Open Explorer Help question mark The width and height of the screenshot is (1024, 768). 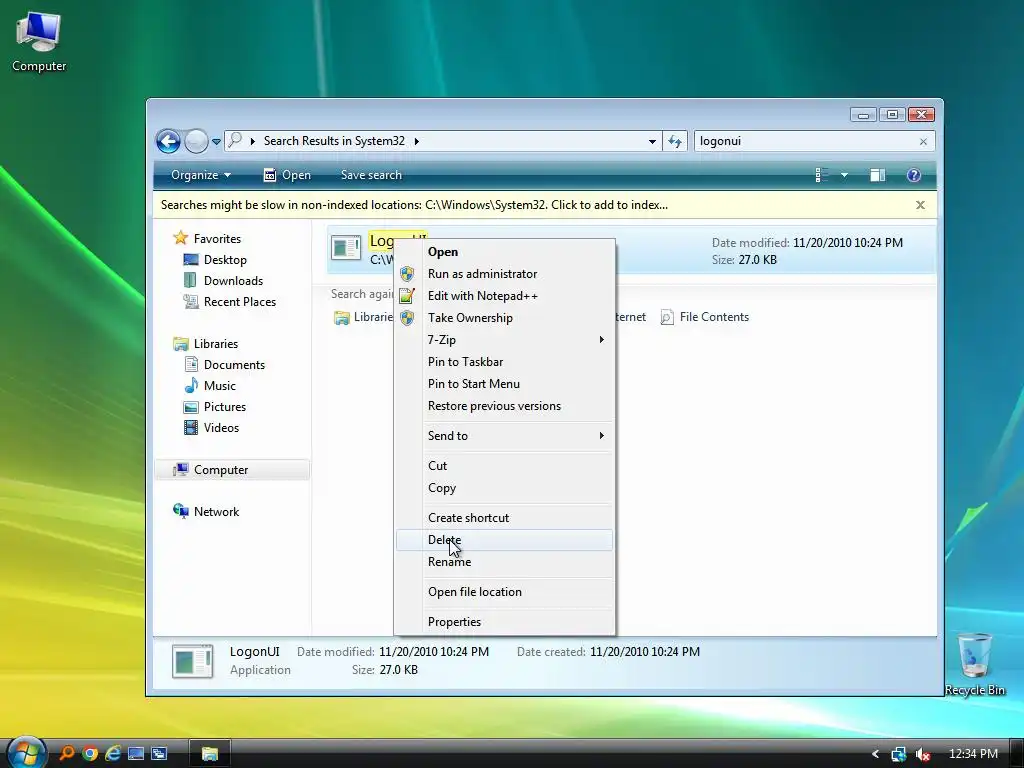[x=914, y=175]
